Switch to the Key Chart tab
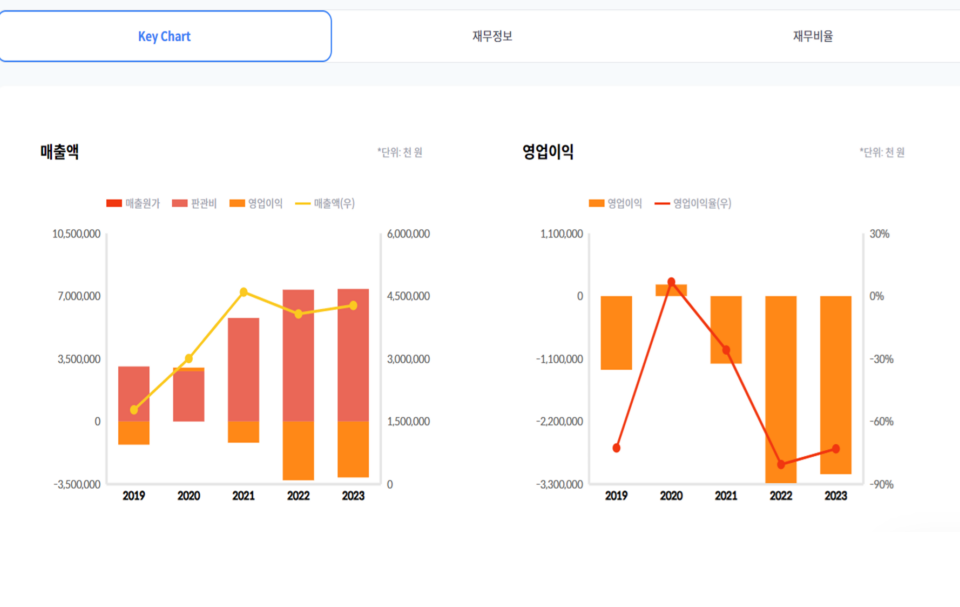The image size is (960, 607). click(x=165, y=37)
